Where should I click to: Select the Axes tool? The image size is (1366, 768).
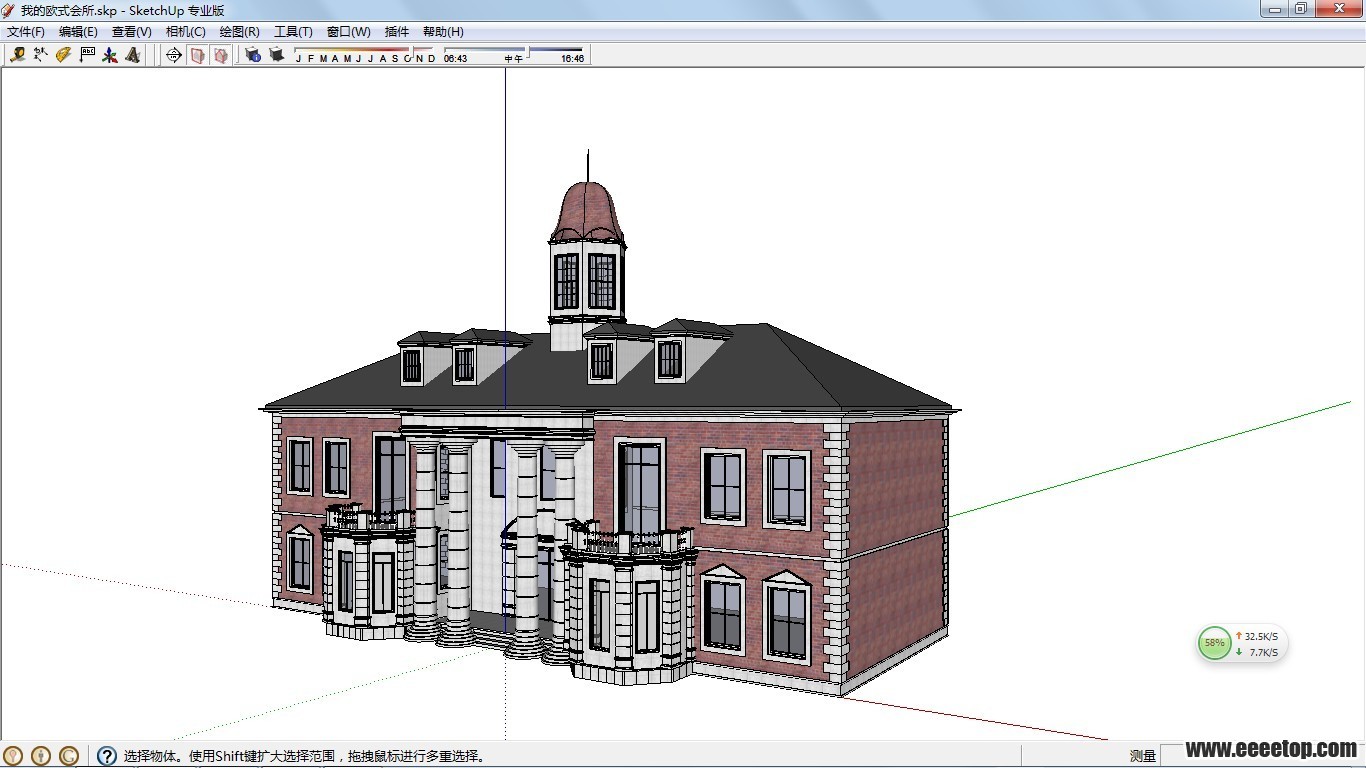click(110, 55)
